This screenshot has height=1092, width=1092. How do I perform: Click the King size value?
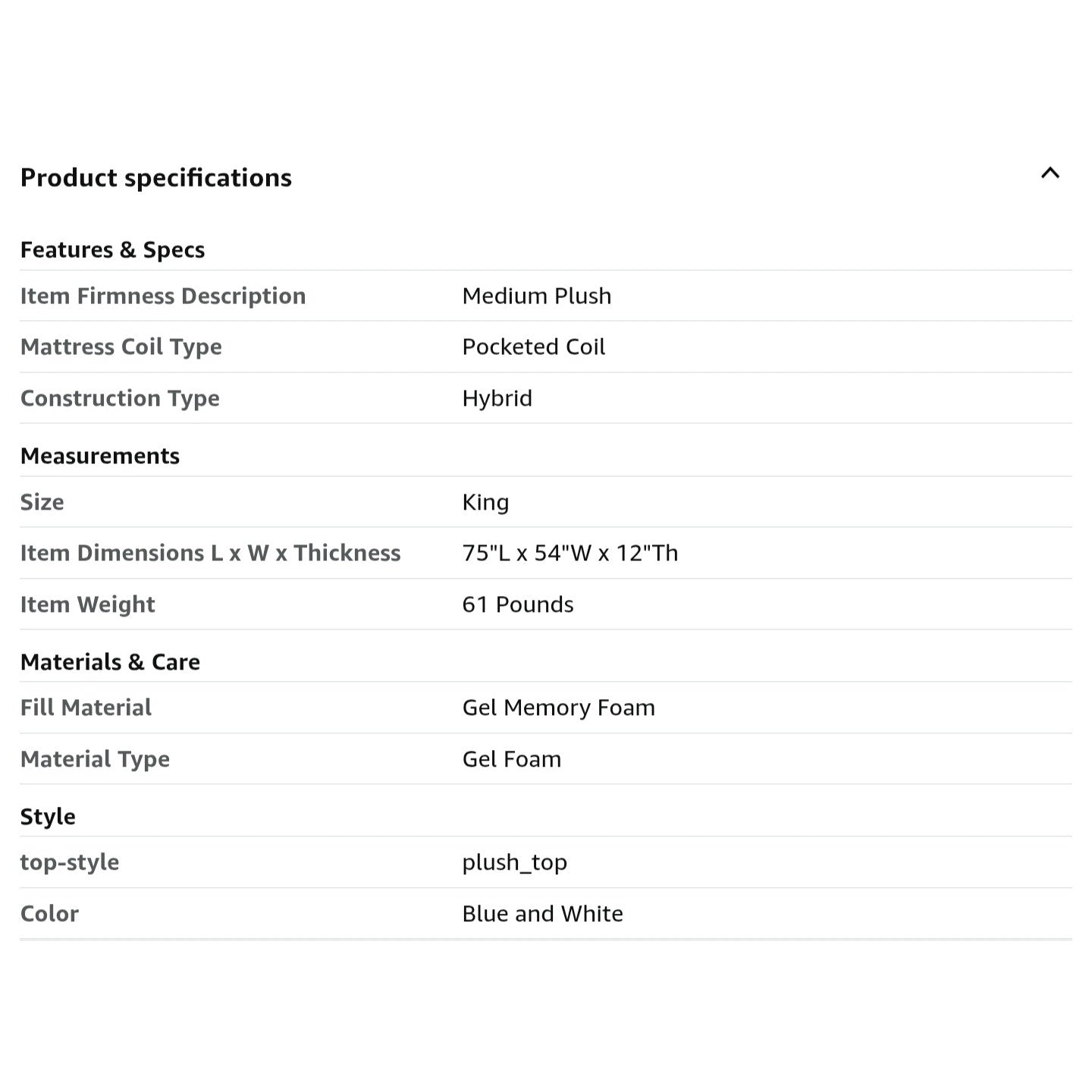pyautogui.click(x=485, y=502)
